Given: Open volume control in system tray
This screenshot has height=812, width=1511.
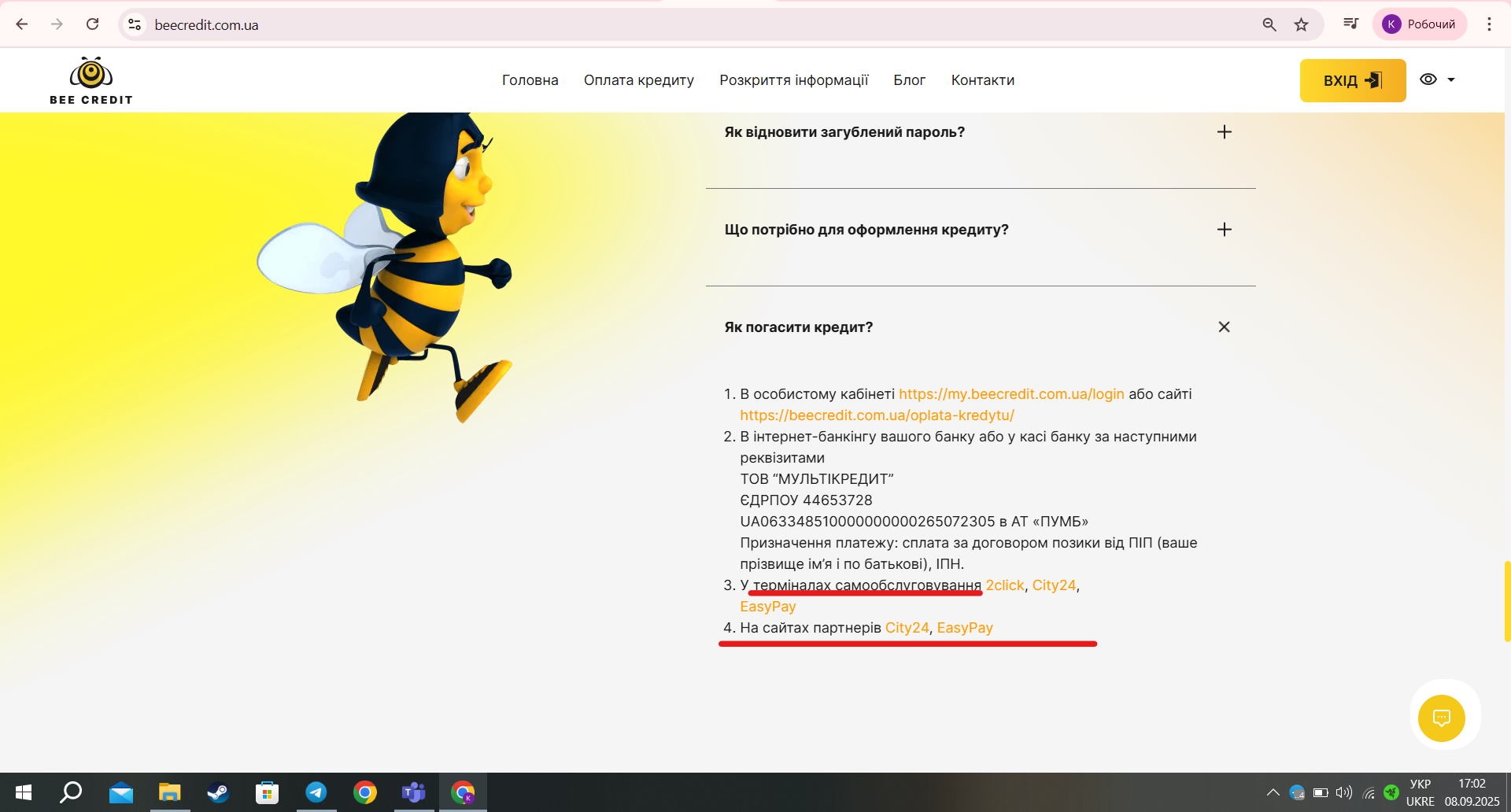Looking at the screenshot, I should [x=1344, y=792].
